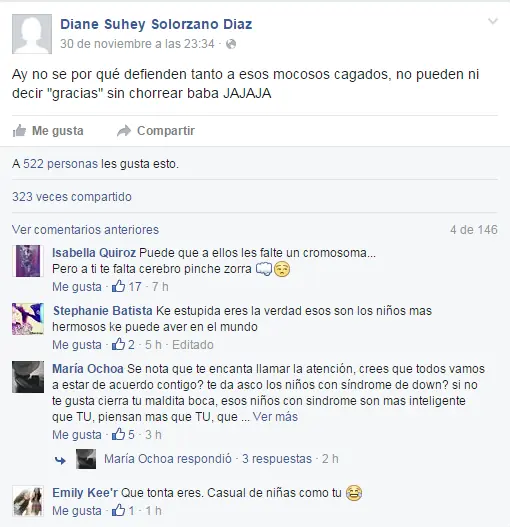This screenshot has width=510, height=527.
Task: Like Emily Kee'r comment via Me gusta
Action: (77, 511)
